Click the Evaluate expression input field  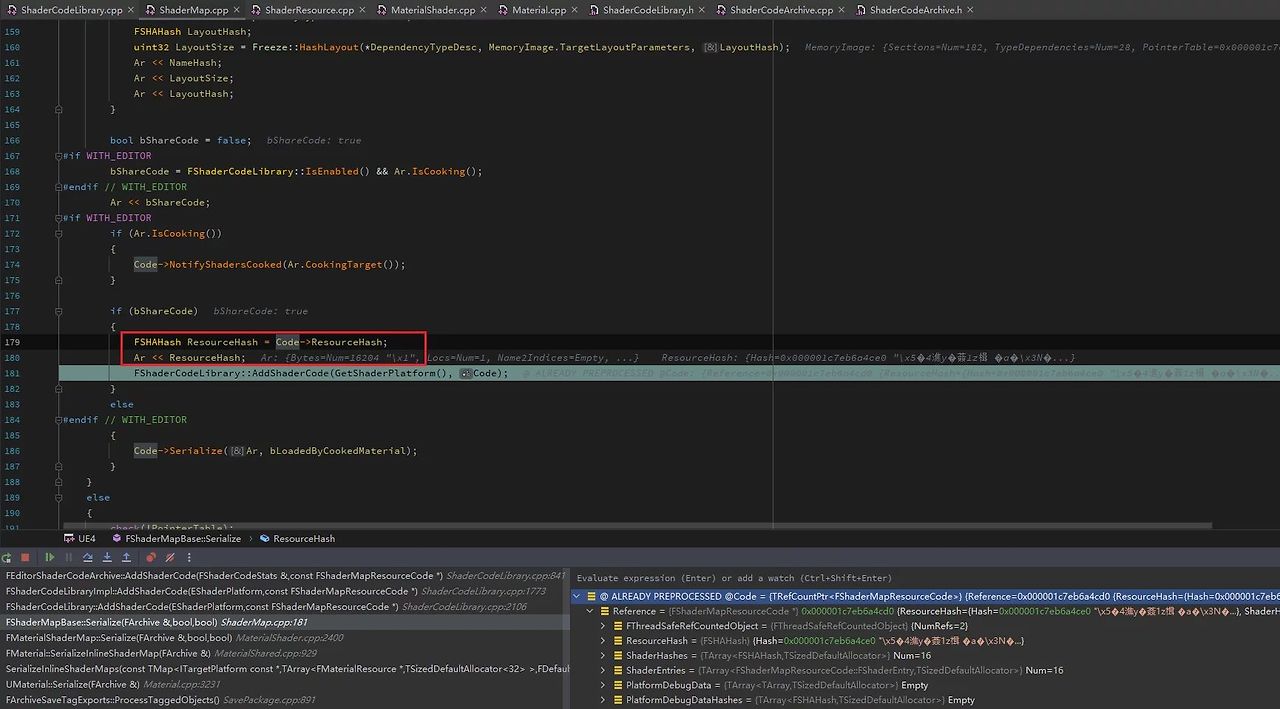[926, 578]
